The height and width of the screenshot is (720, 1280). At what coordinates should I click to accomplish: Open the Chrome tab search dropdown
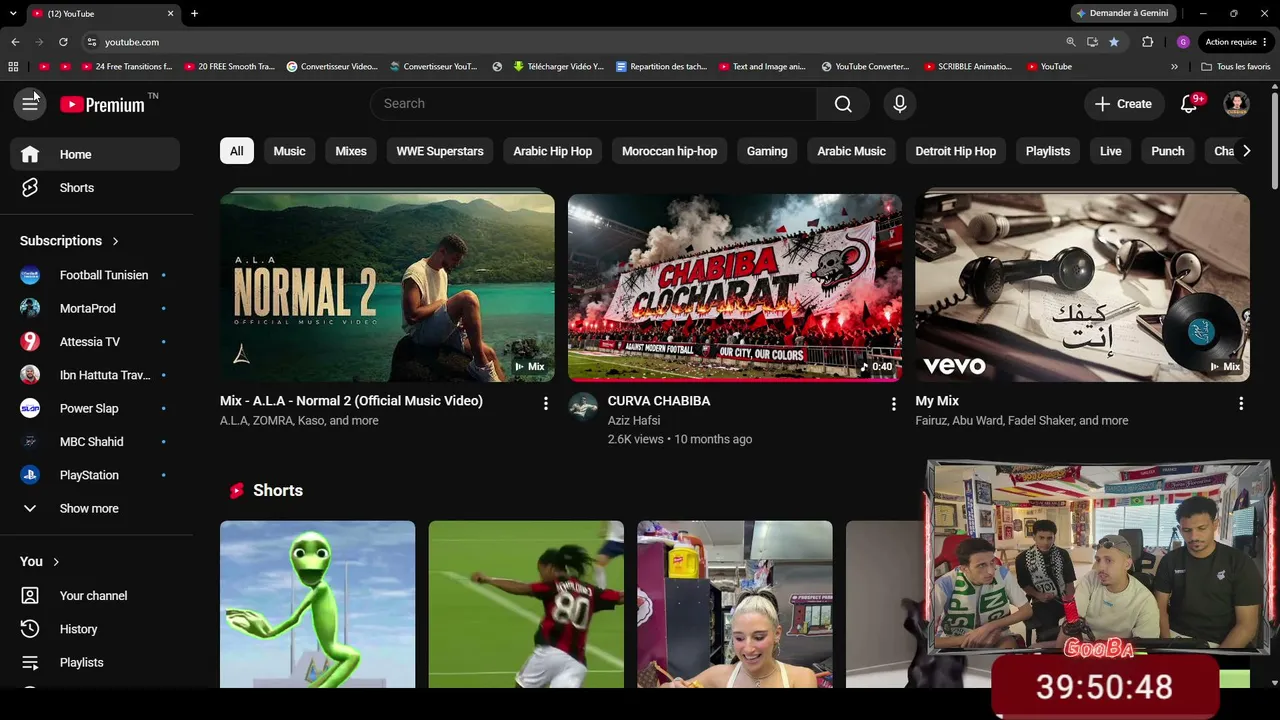13,13
